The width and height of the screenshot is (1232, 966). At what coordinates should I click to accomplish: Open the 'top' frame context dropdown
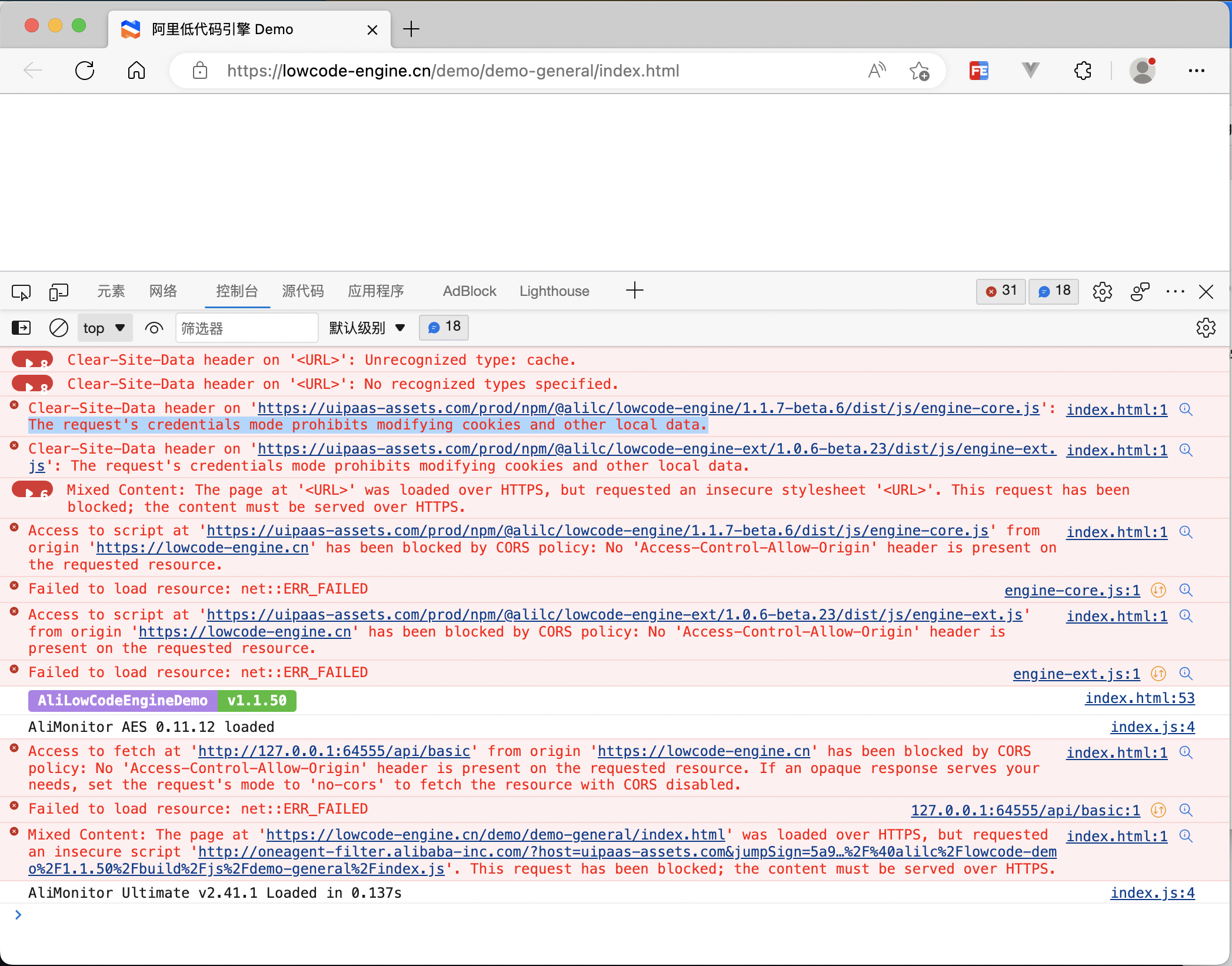(x=104, y=328)
